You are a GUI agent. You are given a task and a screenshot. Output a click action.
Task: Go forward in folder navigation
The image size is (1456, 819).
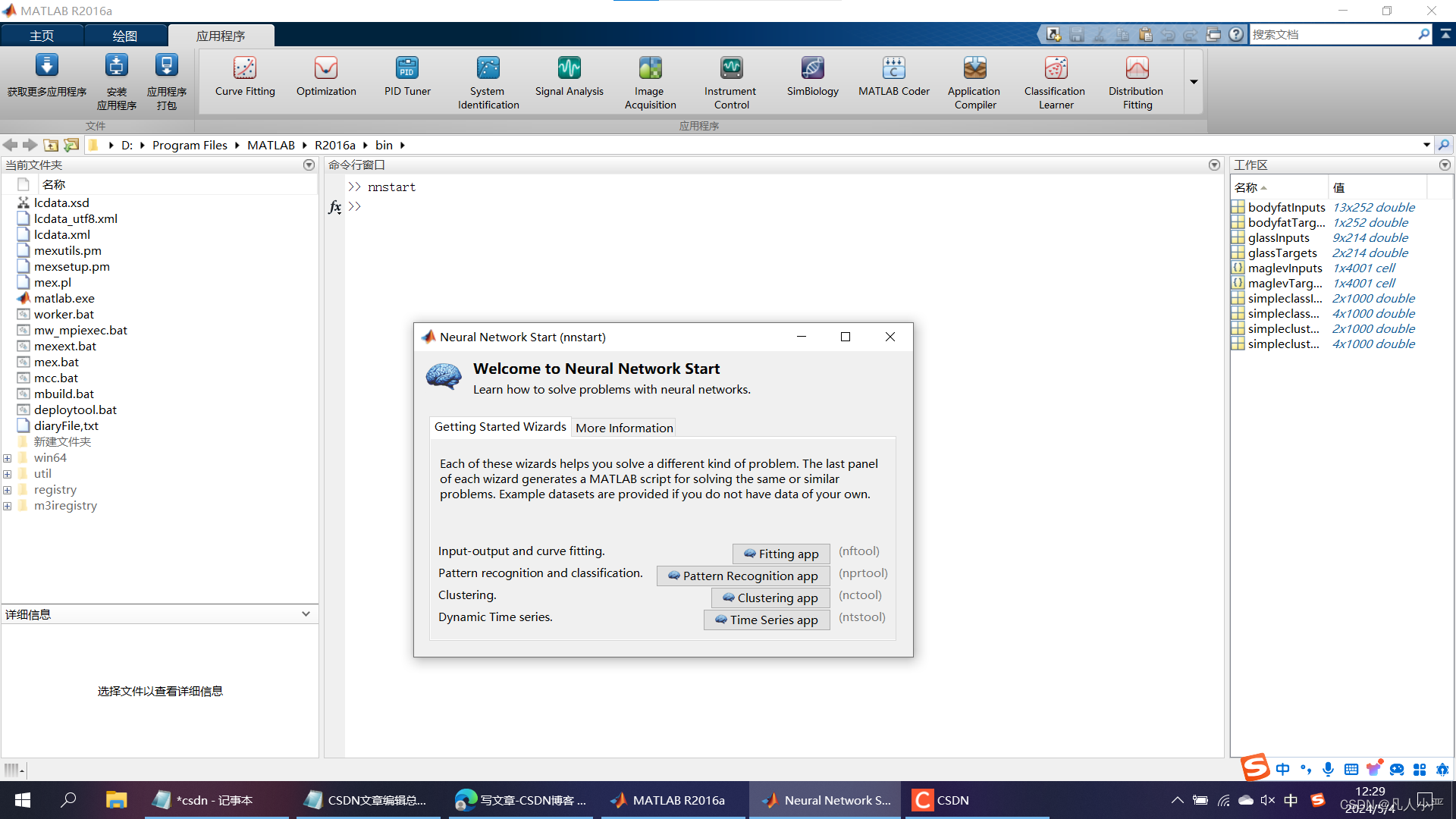[x=30, y=145]
